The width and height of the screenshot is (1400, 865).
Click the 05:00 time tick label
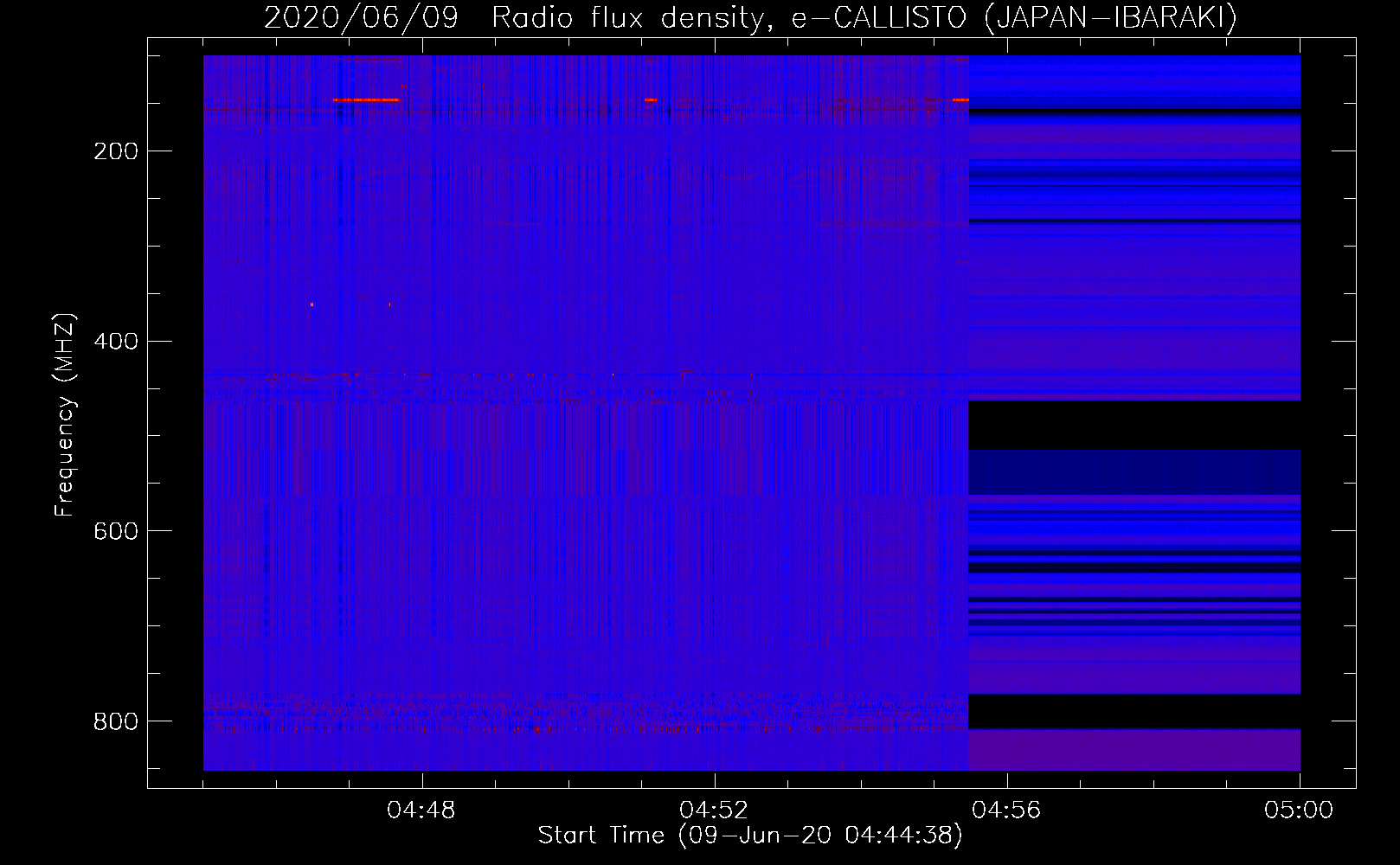(x=1299, y=811)
